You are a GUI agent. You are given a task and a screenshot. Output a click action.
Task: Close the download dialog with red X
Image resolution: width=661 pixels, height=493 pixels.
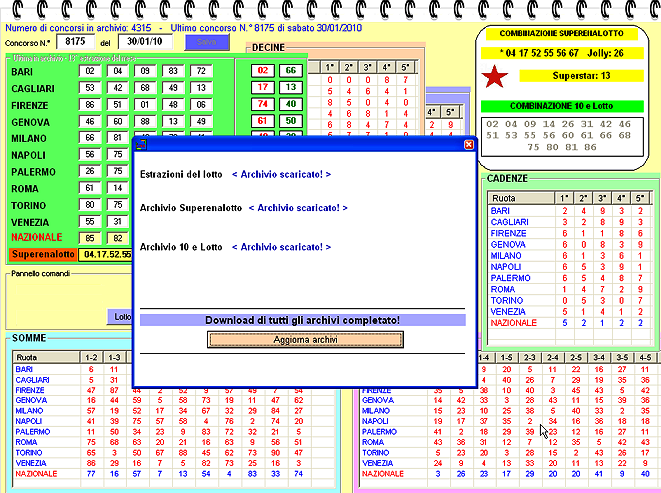coord(468,145)
